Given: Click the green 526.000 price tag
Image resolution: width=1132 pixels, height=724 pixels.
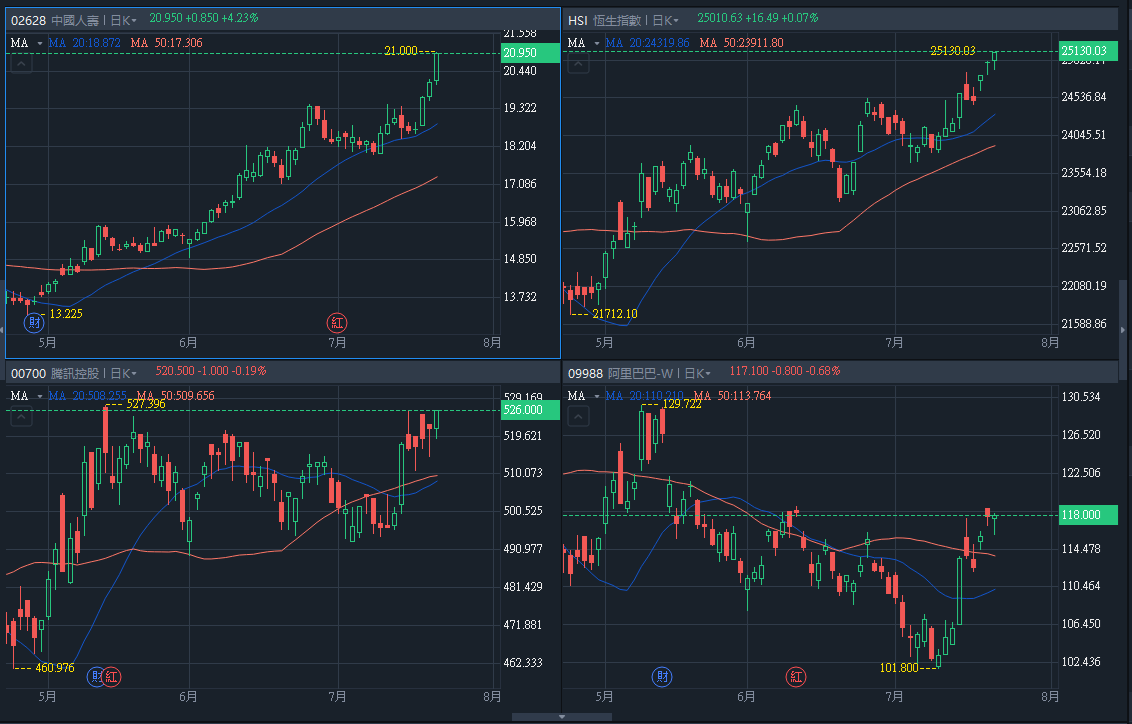Looking at the screenshot, I should pyautogui.click(x=530, y=410).
